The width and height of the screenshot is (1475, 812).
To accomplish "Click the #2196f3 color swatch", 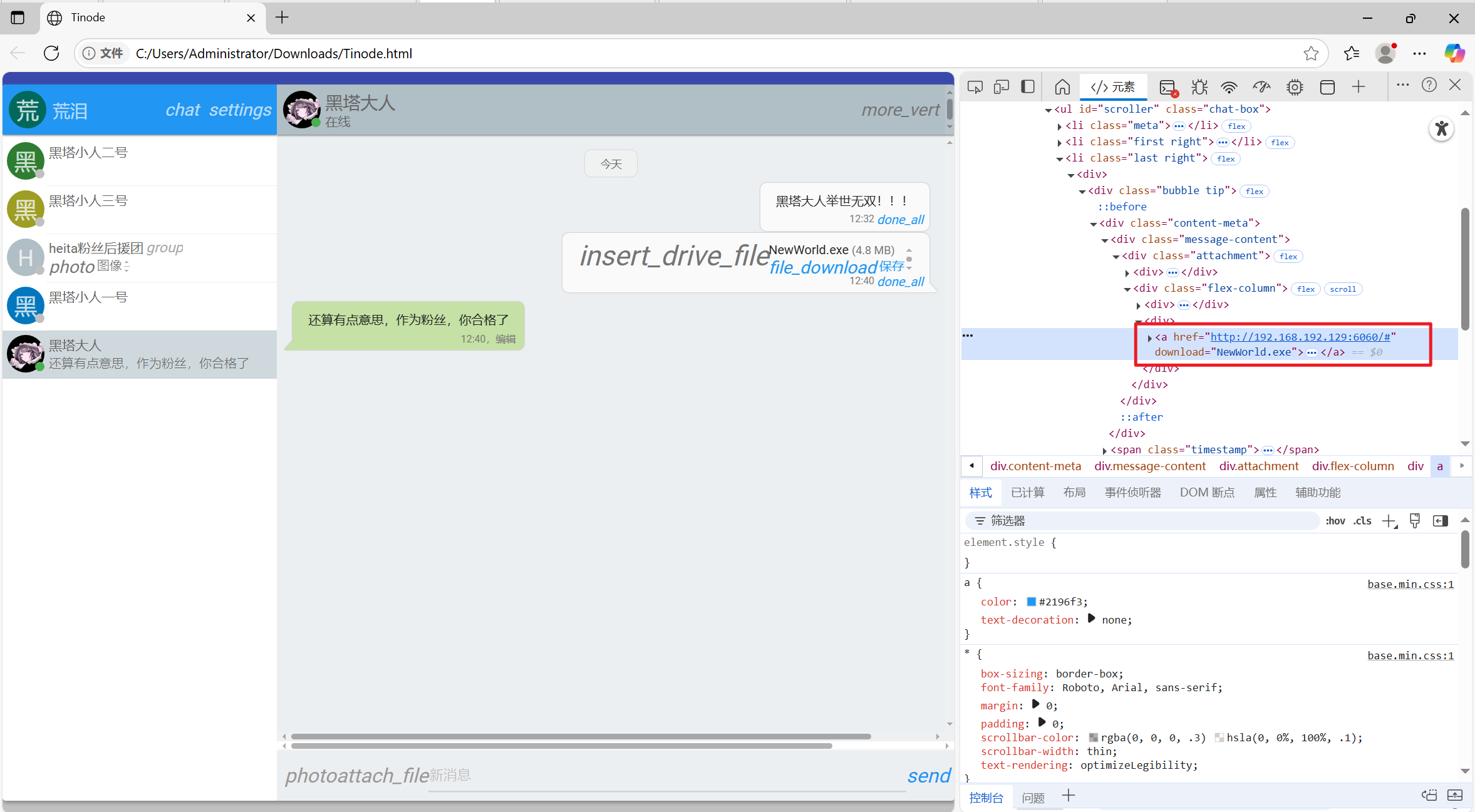I will point(1031,602).
